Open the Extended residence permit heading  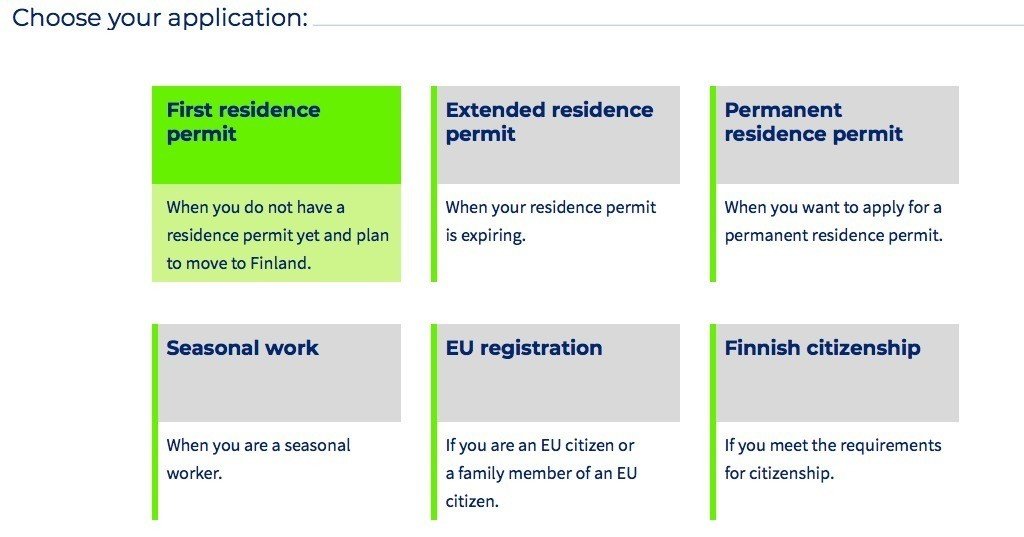coord(549,122)
